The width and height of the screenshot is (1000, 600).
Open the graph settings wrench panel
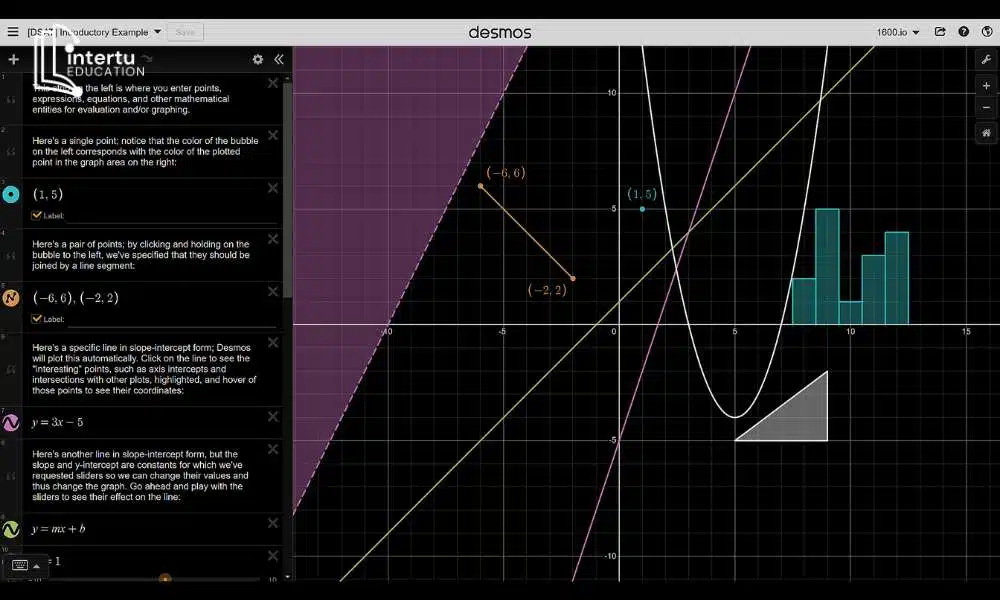tap(985, 60)
